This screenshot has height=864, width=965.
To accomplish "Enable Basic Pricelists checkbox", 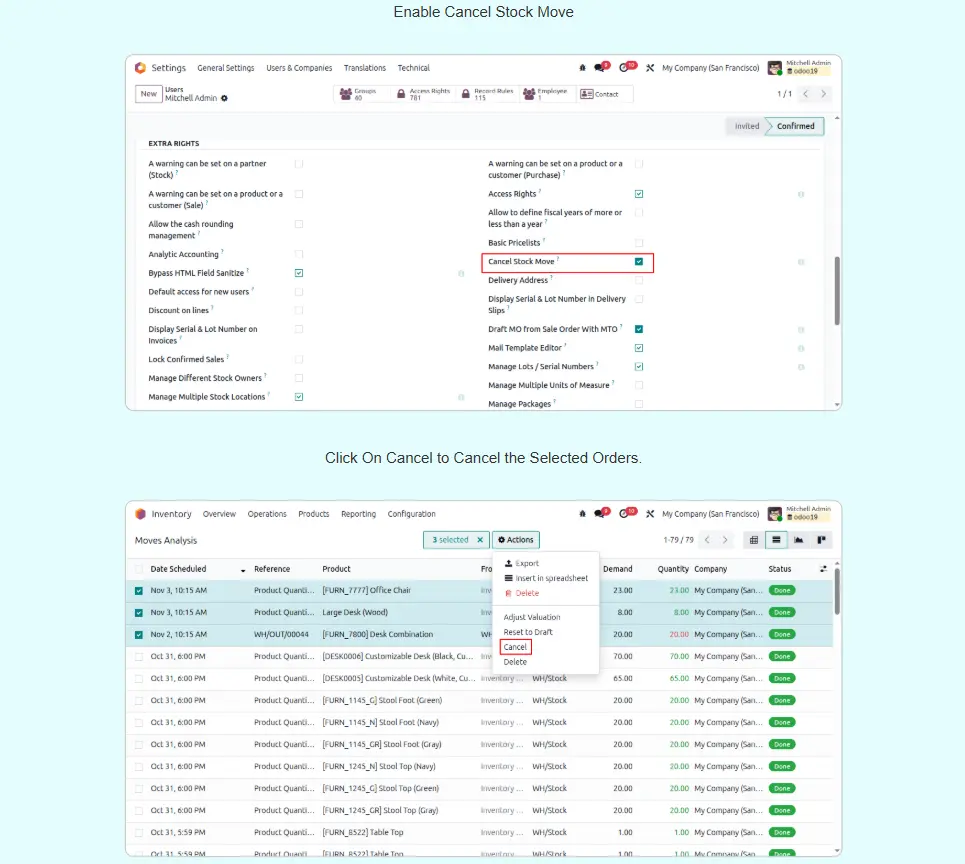I will coord(639,243).
